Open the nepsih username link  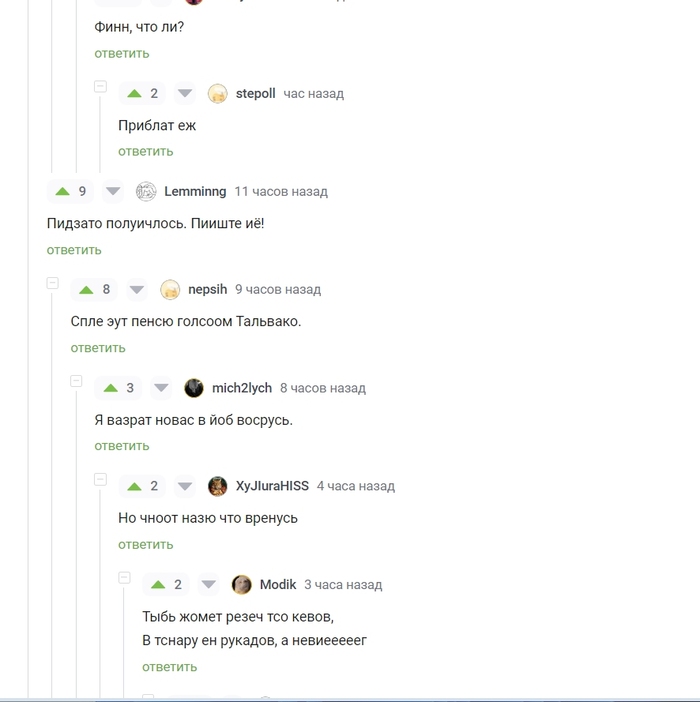pos(208,290)
